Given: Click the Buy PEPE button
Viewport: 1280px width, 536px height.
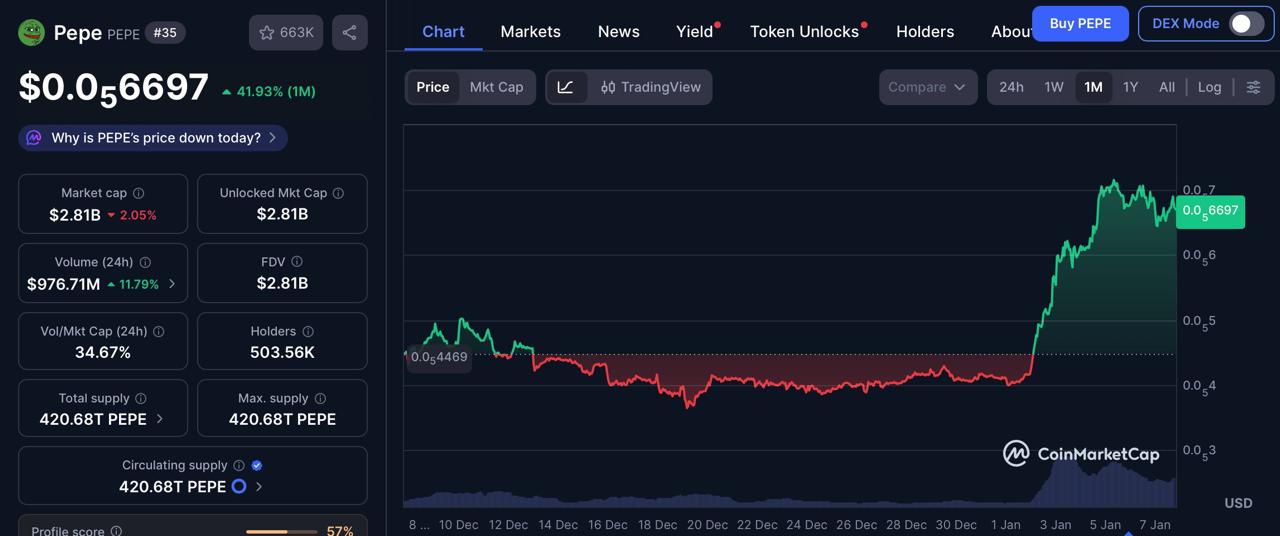Looking at the screenshot, I should (1080, 23).
